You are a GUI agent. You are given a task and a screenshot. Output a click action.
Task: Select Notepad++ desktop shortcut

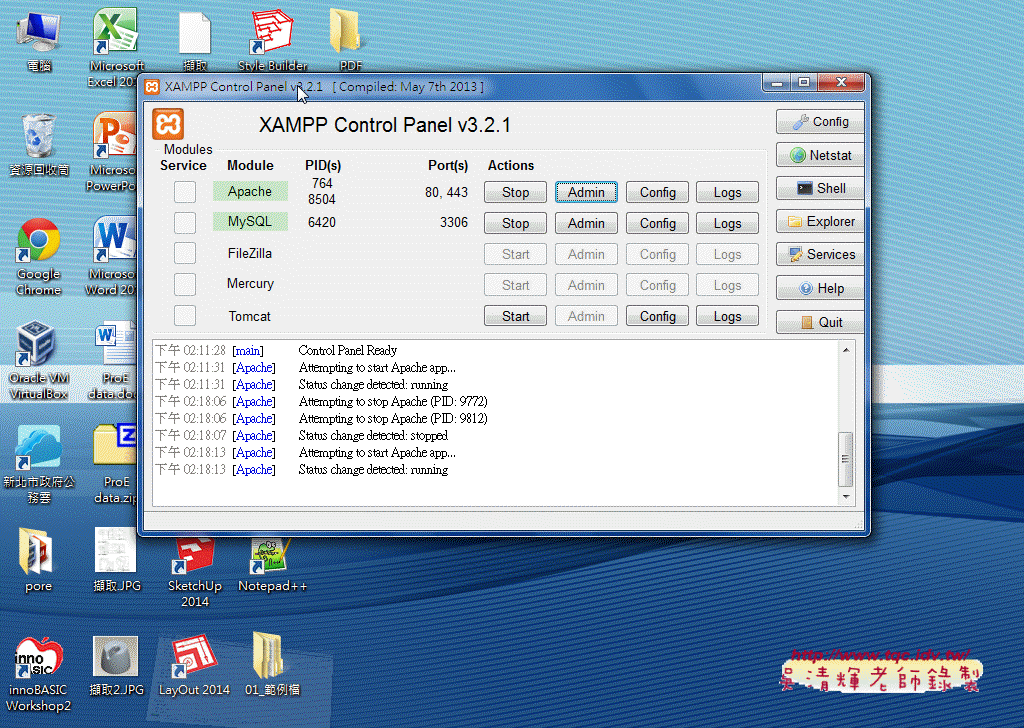(x=272, y=565)
